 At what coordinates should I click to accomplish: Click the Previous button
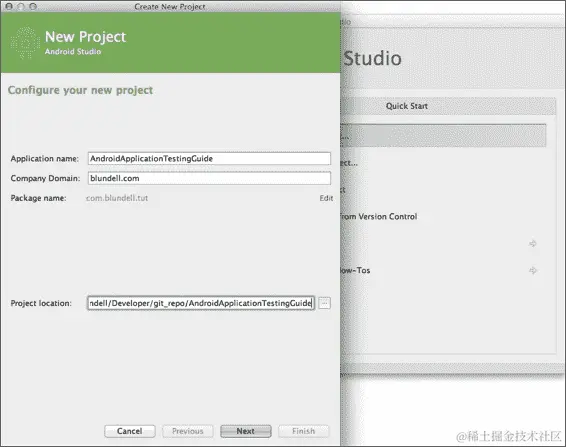tap(188, 431)
